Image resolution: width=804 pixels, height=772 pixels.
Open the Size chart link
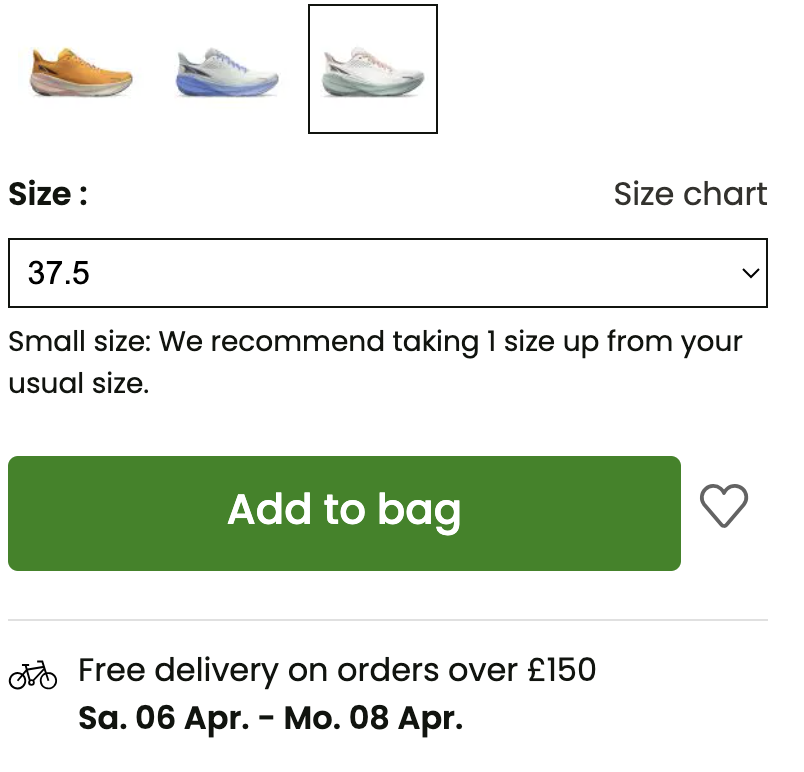[x=690, y=194]
